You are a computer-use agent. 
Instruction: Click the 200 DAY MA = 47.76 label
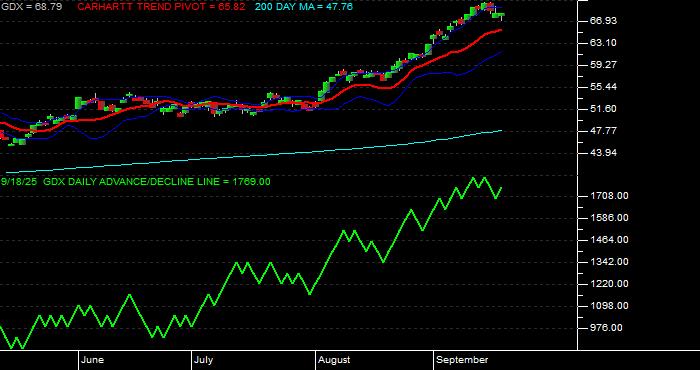(x=304, y=7)
